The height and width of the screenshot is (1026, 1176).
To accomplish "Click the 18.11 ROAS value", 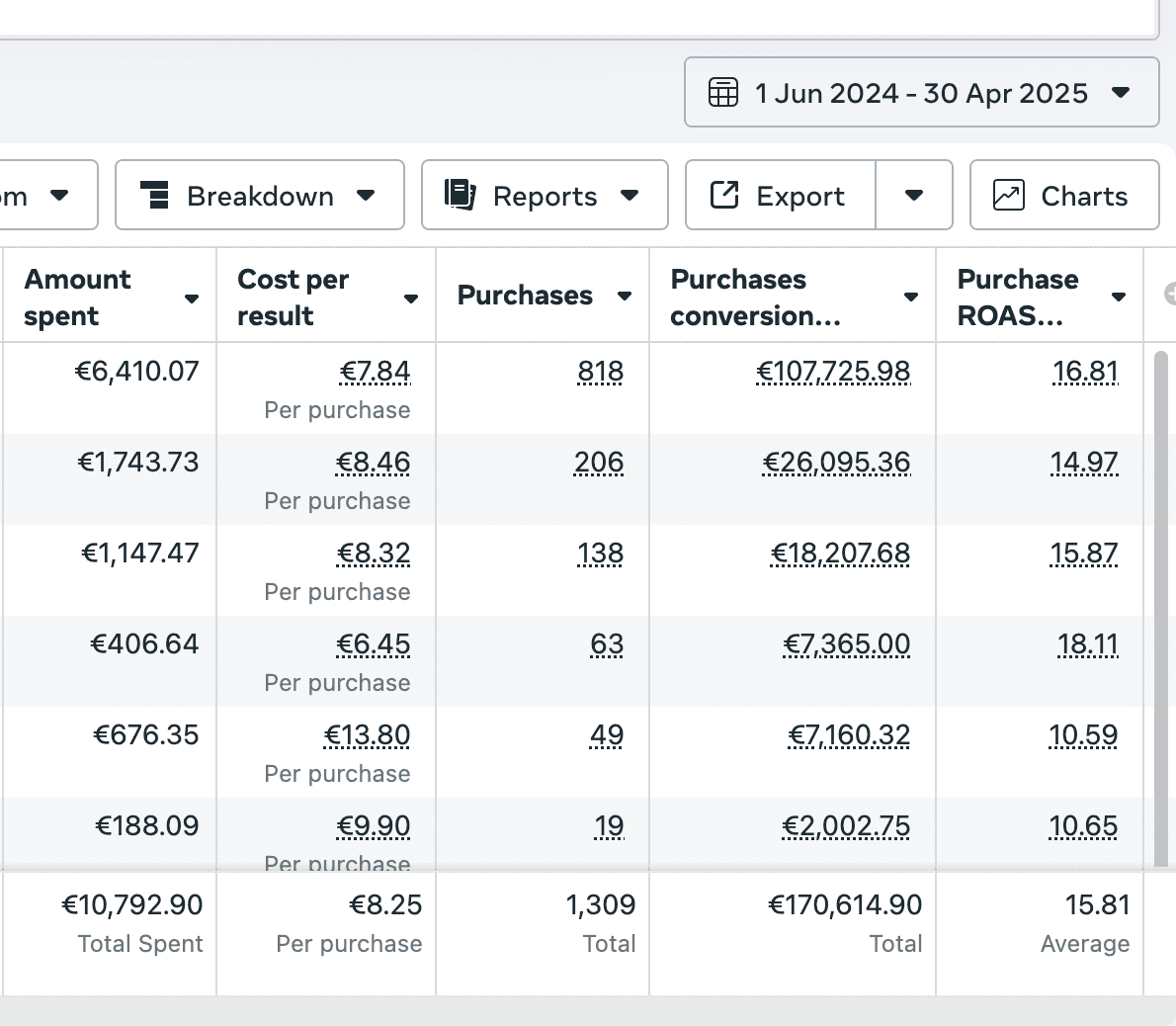I will click(1087, 644).
